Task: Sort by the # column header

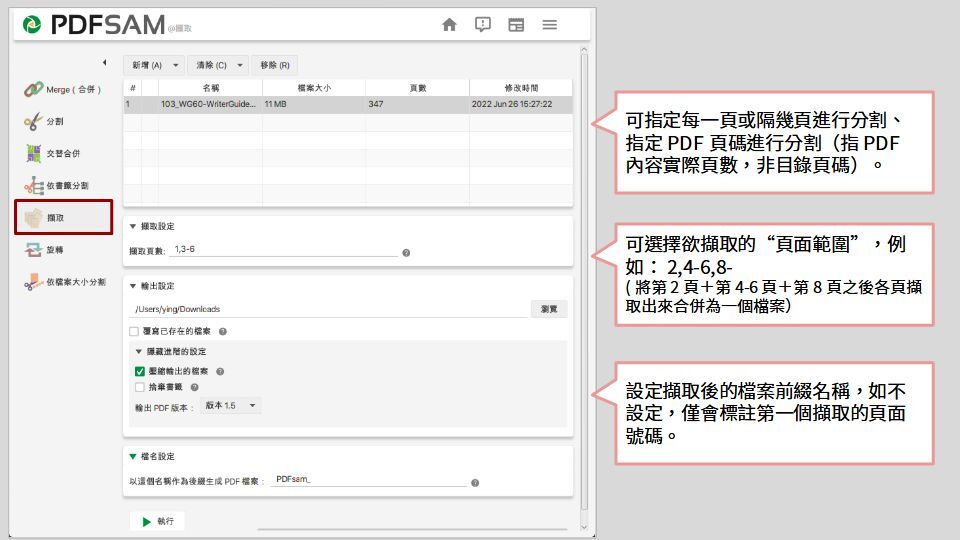Action: [132, 88]
